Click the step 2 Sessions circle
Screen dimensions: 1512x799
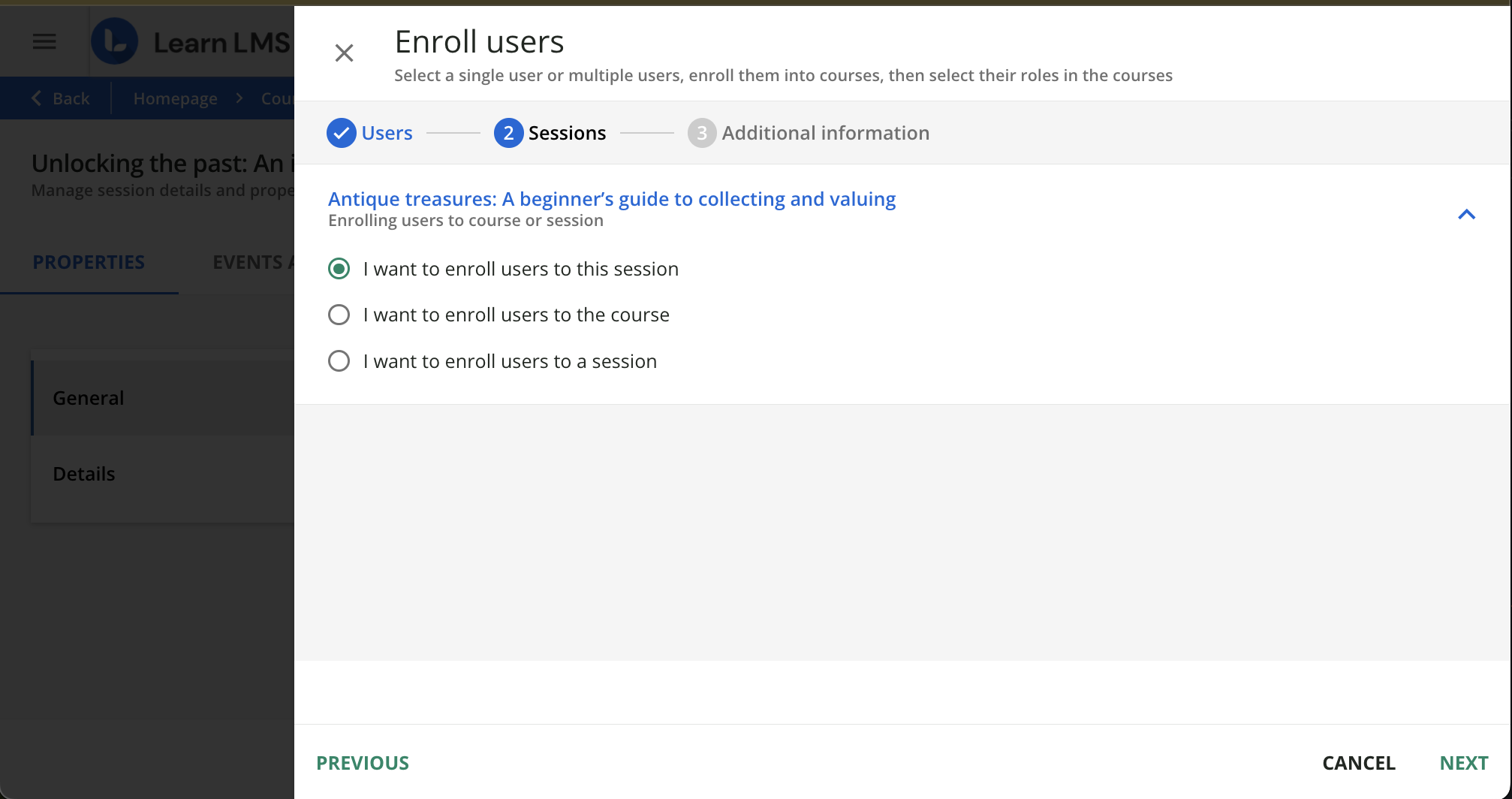508,133
